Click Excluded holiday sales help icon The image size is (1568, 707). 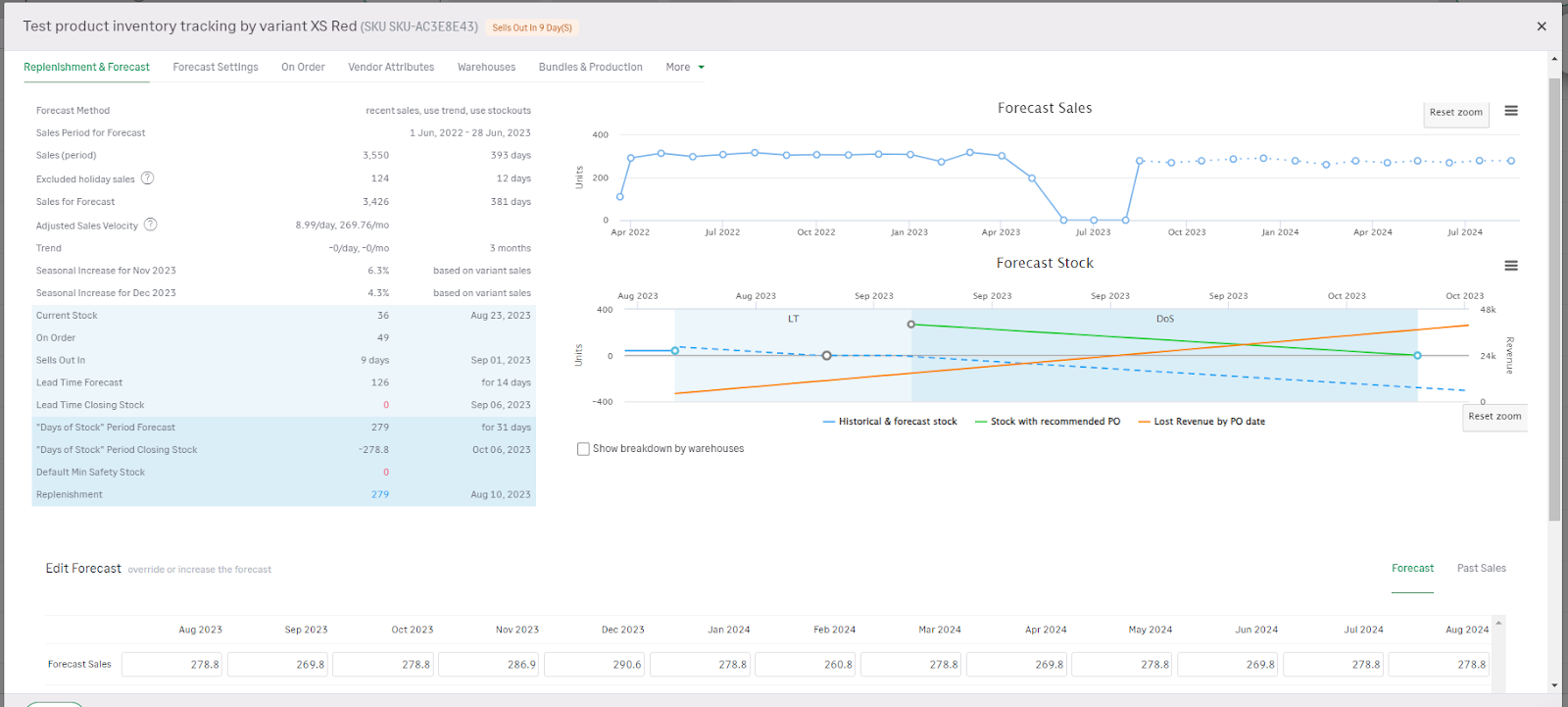[147, 178]
